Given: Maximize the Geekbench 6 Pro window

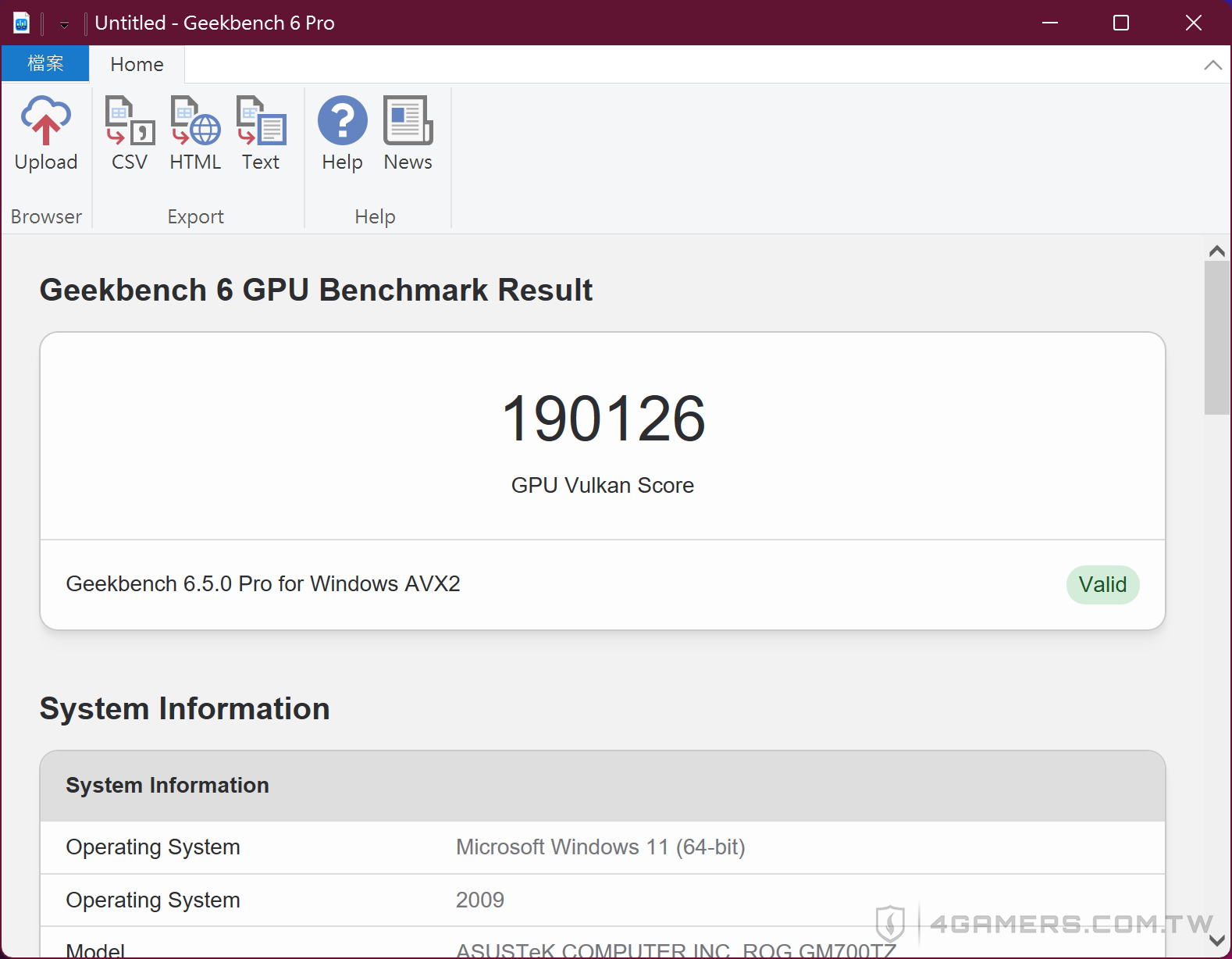Looking at the screenshot, I should (1121, 23).
